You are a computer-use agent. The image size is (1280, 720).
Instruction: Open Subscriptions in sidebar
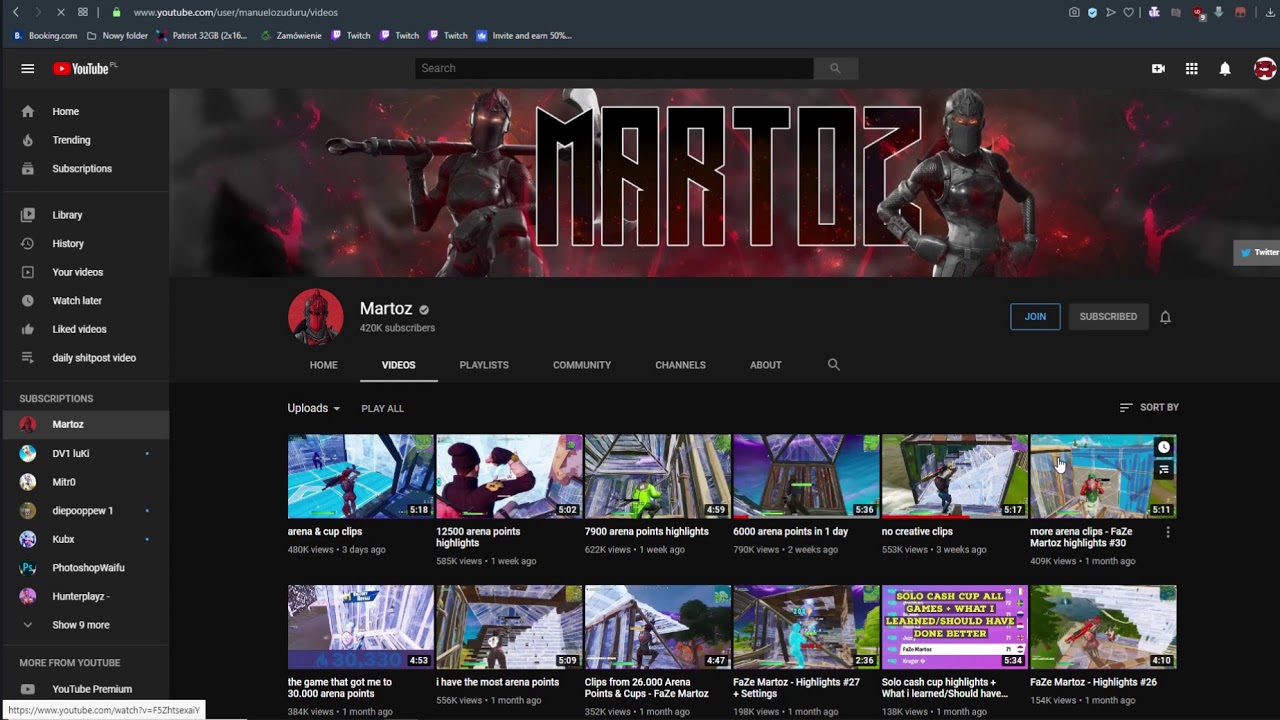tap(85, 169)
